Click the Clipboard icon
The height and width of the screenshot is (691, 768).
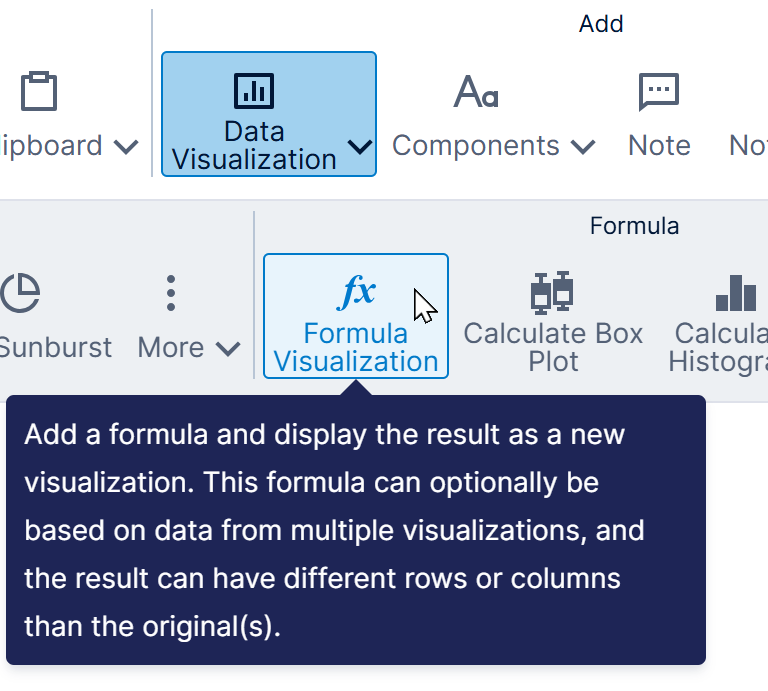pyautogui.click(x=39, y=92)
